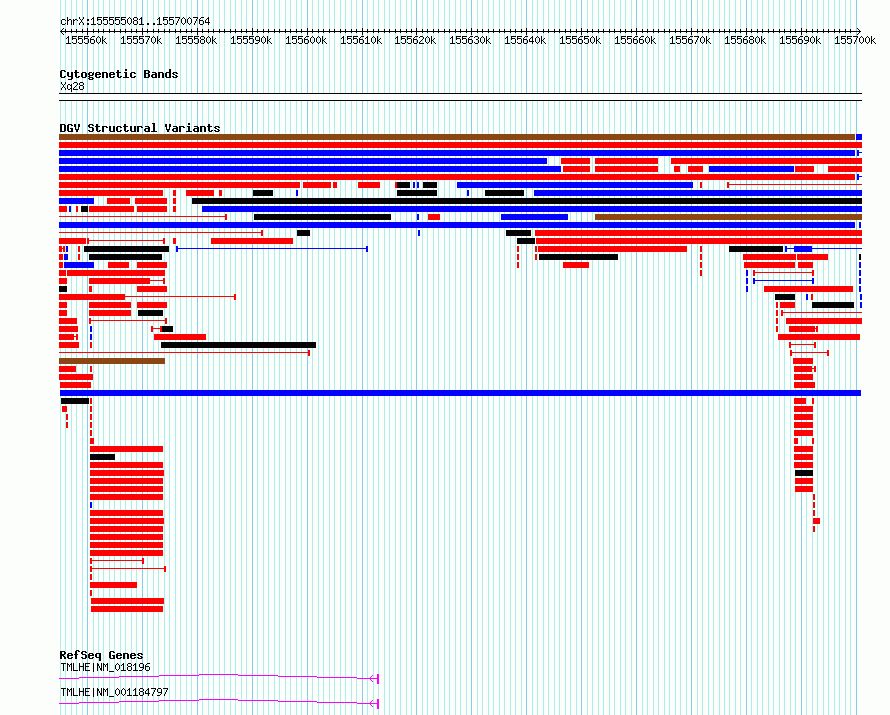This screenshot has width=890, height=715.
Task: Click the magenta transcript line of NM_018196
Action: pyautogui.click(x=219, y=676)
